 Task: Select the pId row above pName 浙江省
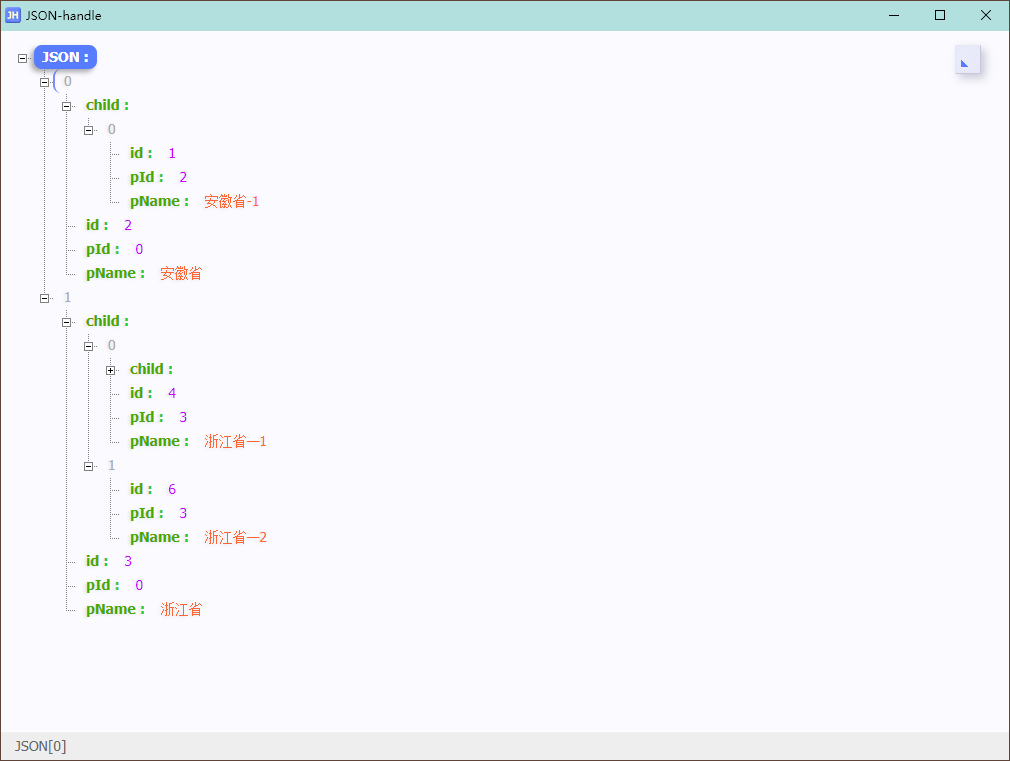(x=115, y=586)
